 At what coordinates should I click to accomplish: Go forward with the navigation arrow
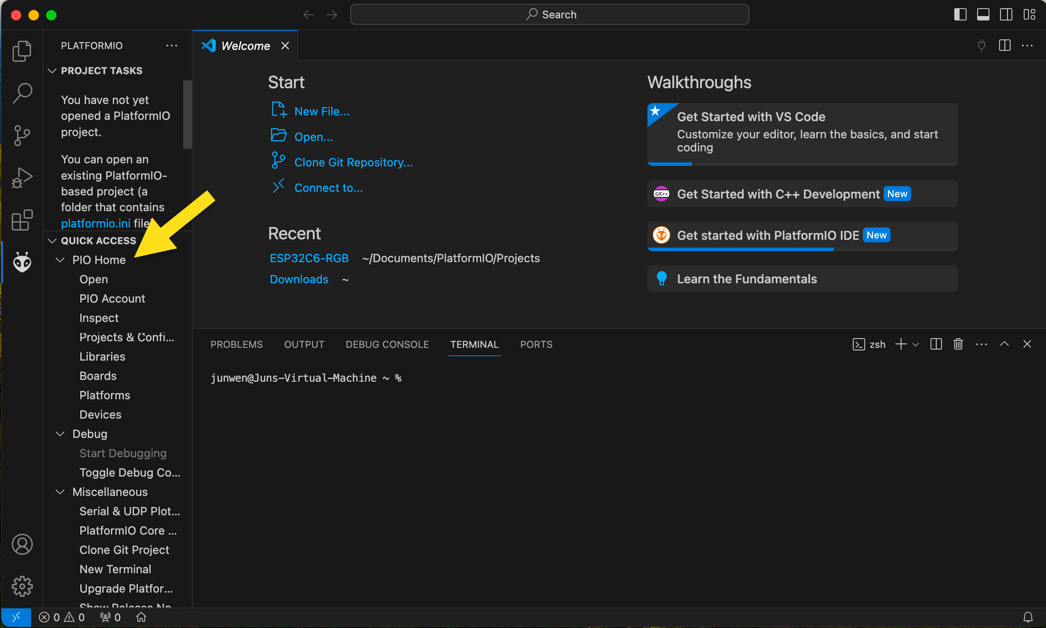pyautogui.click(x=332, y=15)
